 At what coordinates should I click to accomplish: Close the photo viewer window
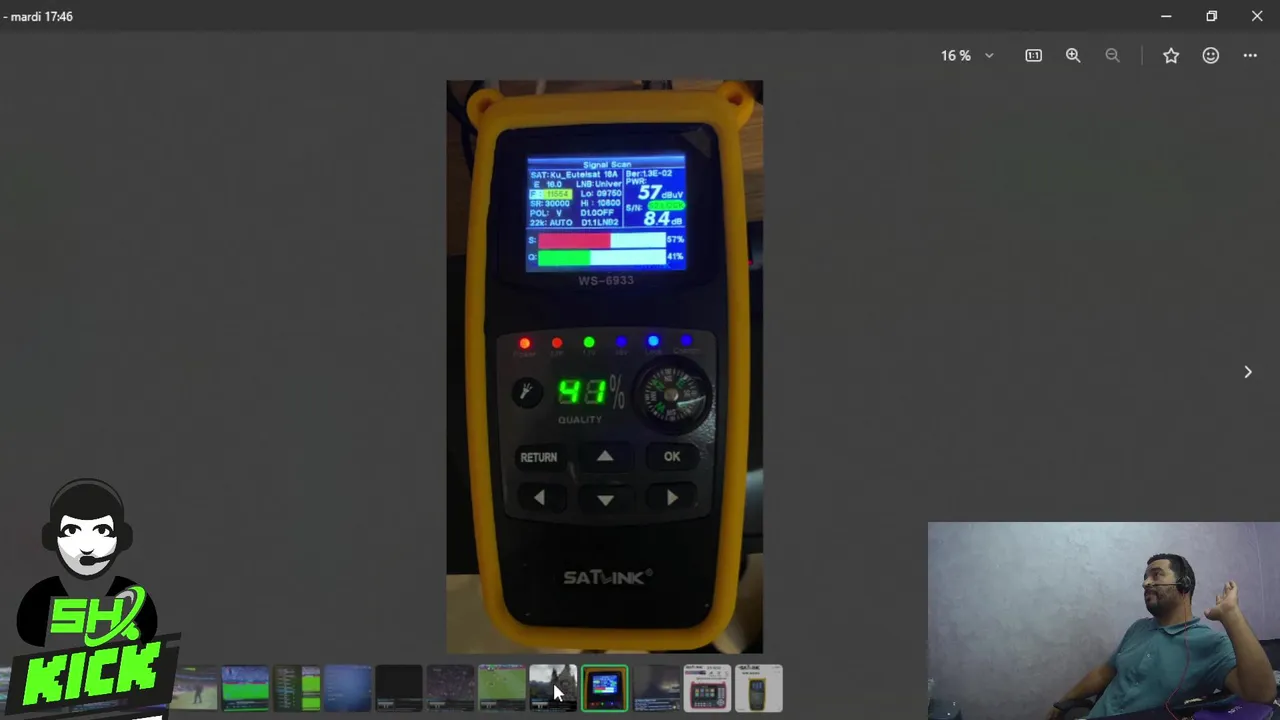[1257, 16]
